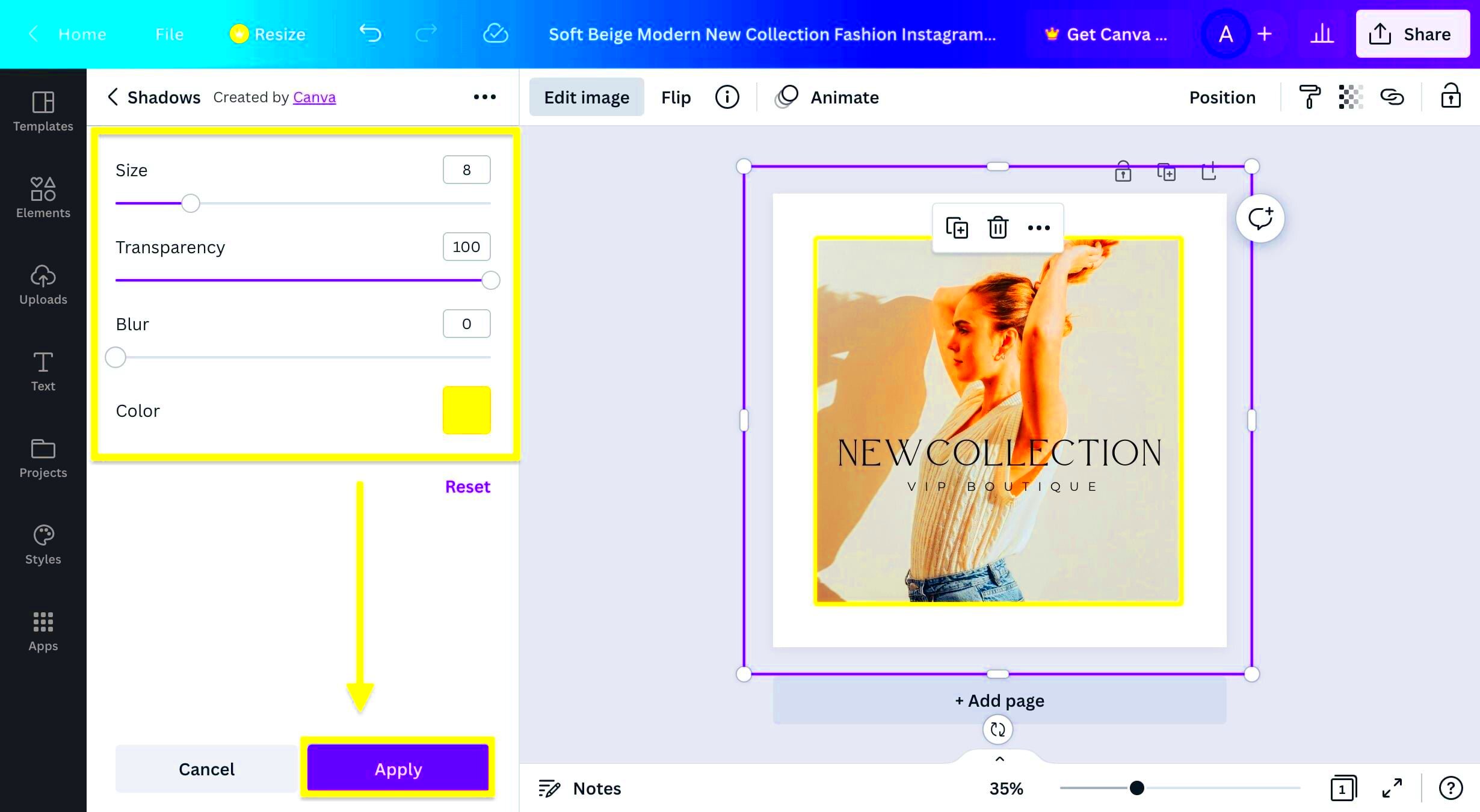Click the yellow Color swatch

tap(467, 410)
